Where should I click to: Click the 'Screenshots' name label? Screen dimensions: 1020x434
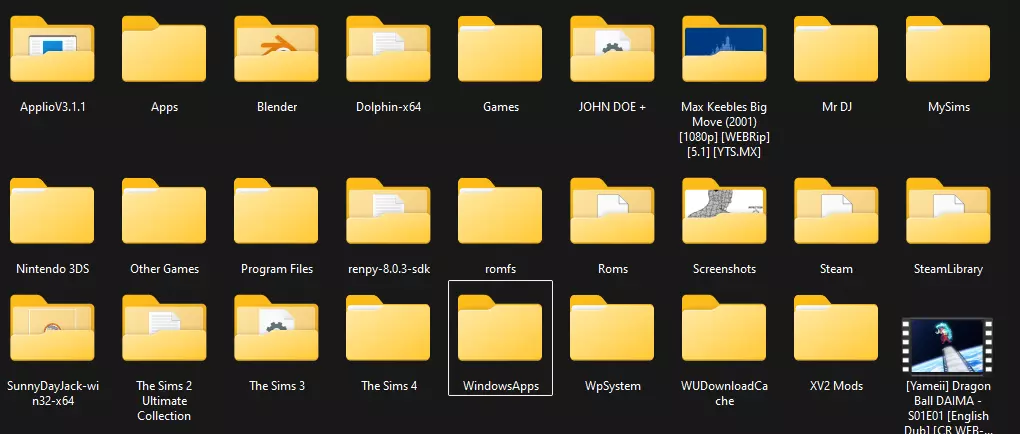point(724,269)
